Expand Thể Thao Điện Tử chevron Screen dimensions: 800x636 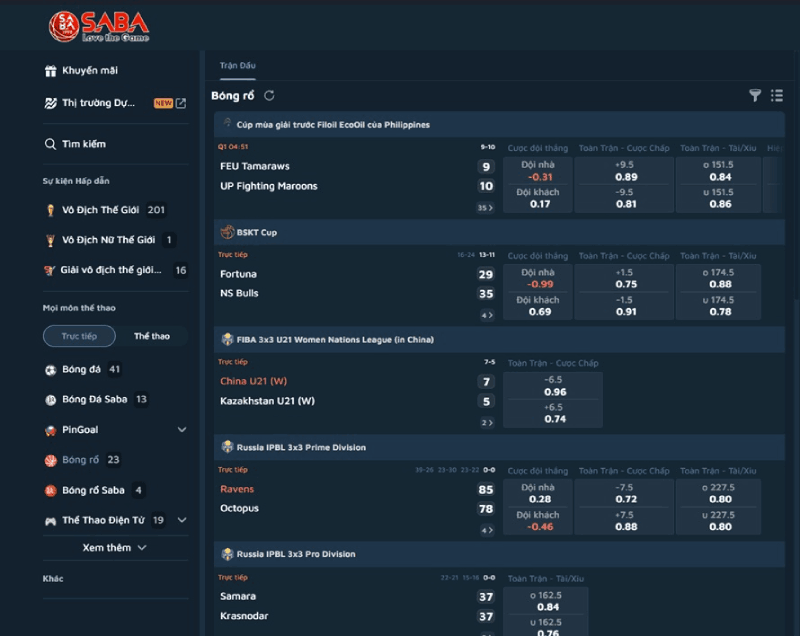pyautogui.click(x=182, y=520)
